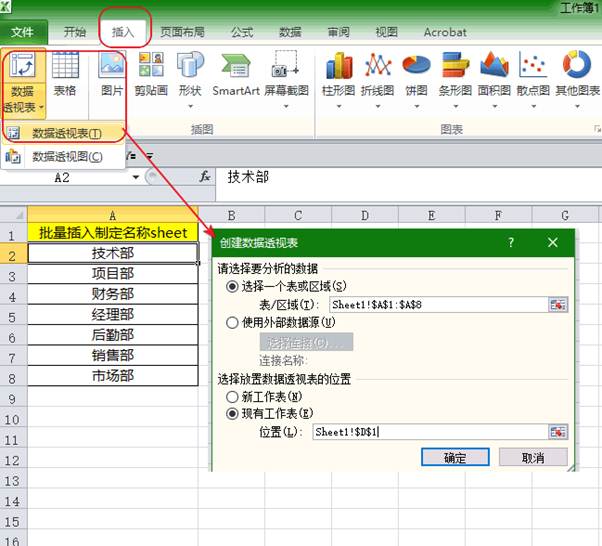Open the 柱形图 (Column chart) icon
The height and width of the screenshot is (546, 602).
click(x=339, y=75)
